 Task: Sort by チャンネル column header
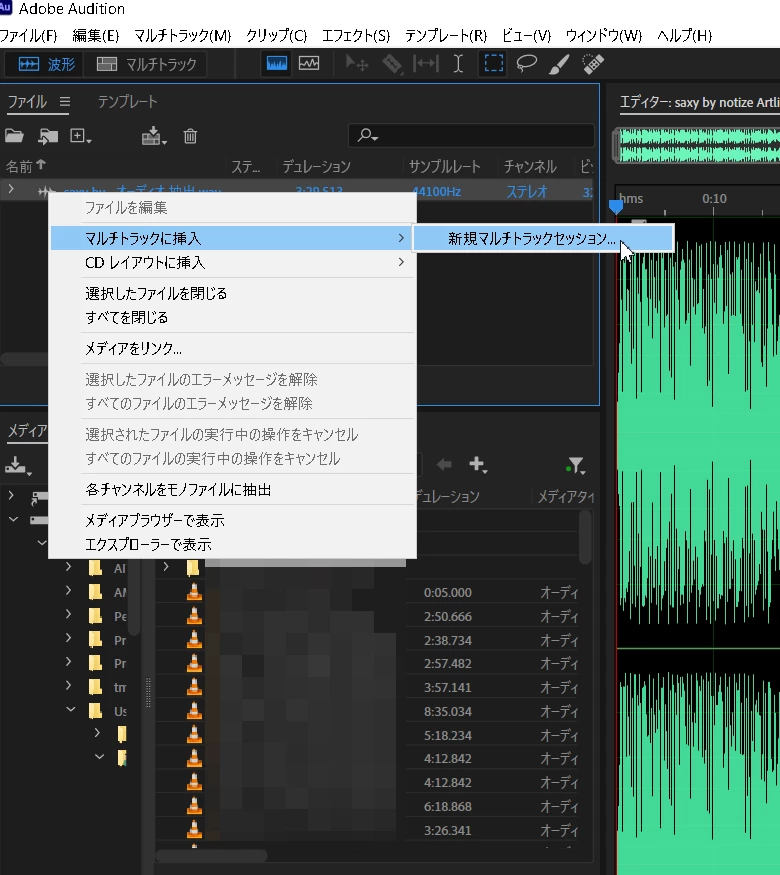click(530, 166)
